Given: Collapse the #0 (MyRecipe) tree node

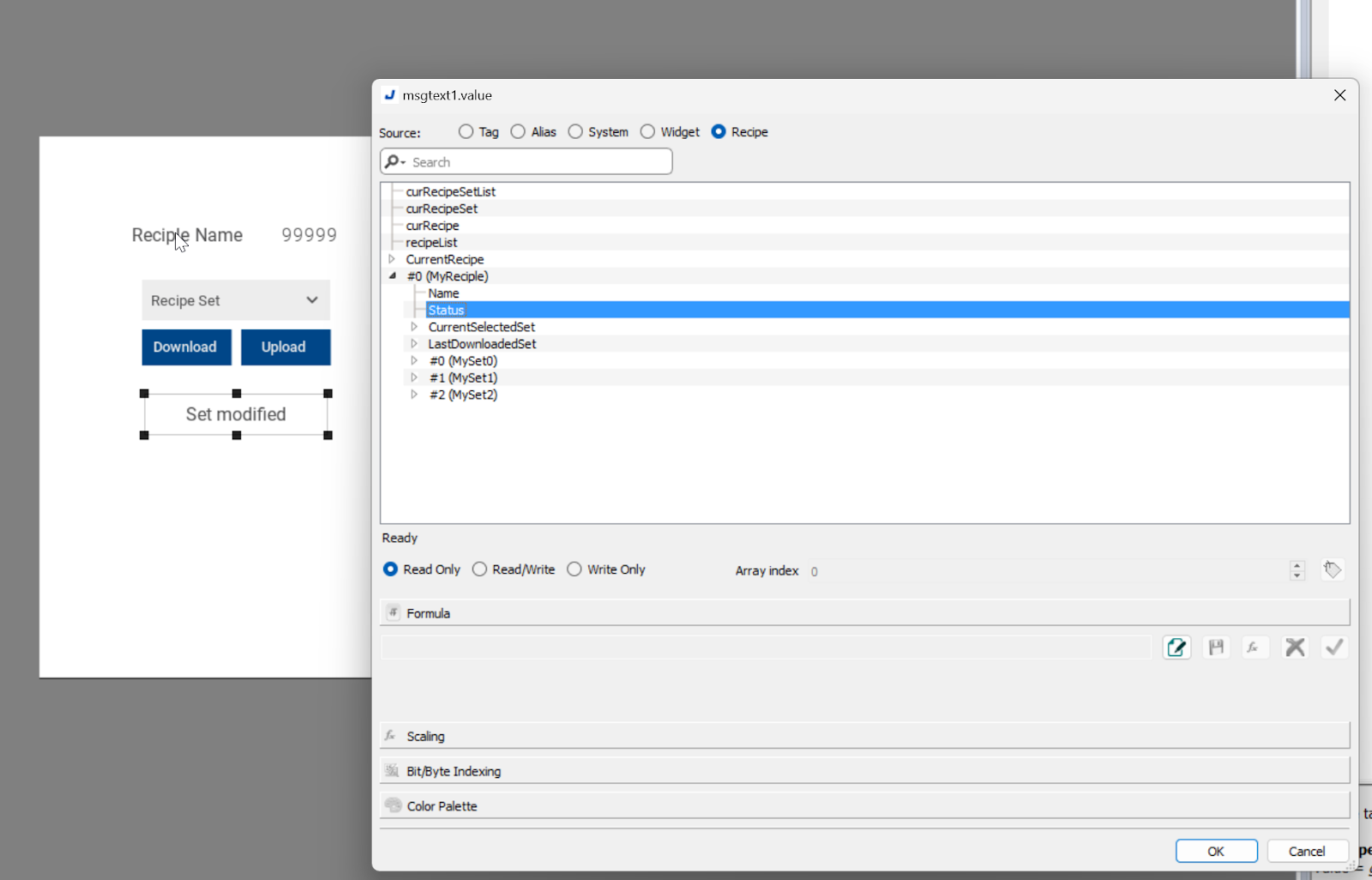Looking at the screenshot, I should (x=392, y=276).
